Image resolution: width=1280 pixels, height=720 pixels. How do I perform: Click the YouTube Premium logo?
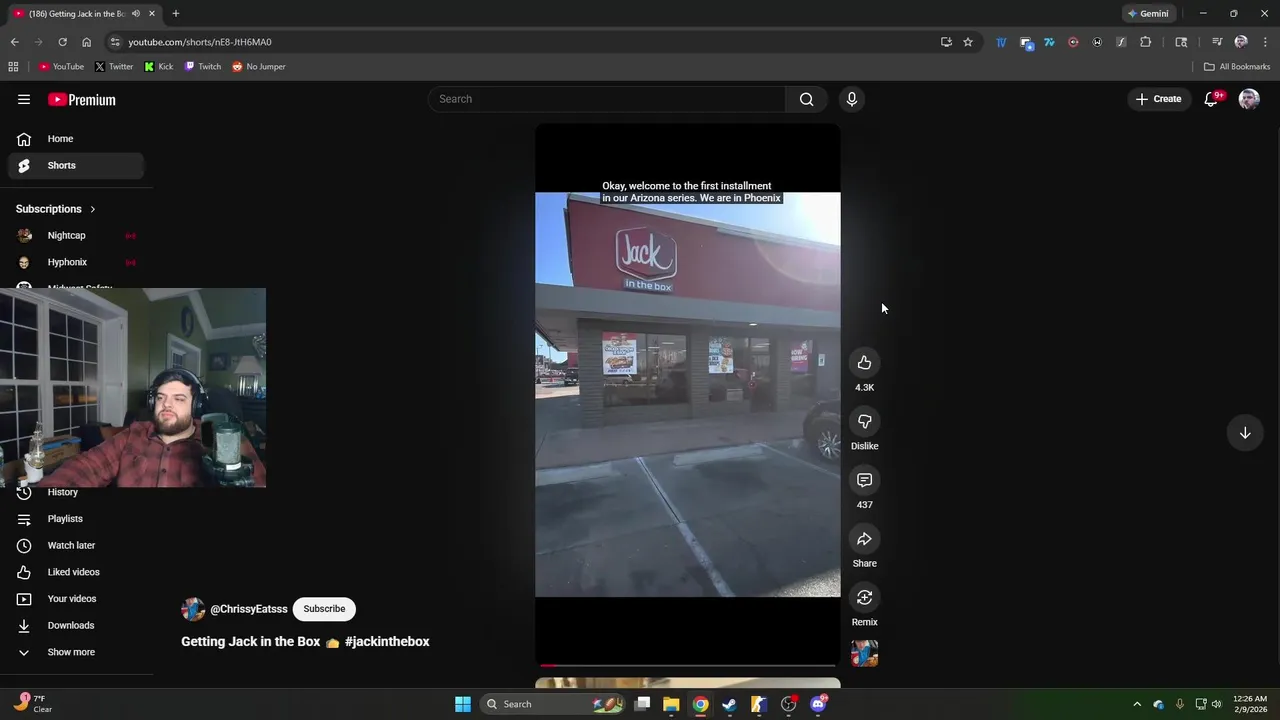(82, 100)
